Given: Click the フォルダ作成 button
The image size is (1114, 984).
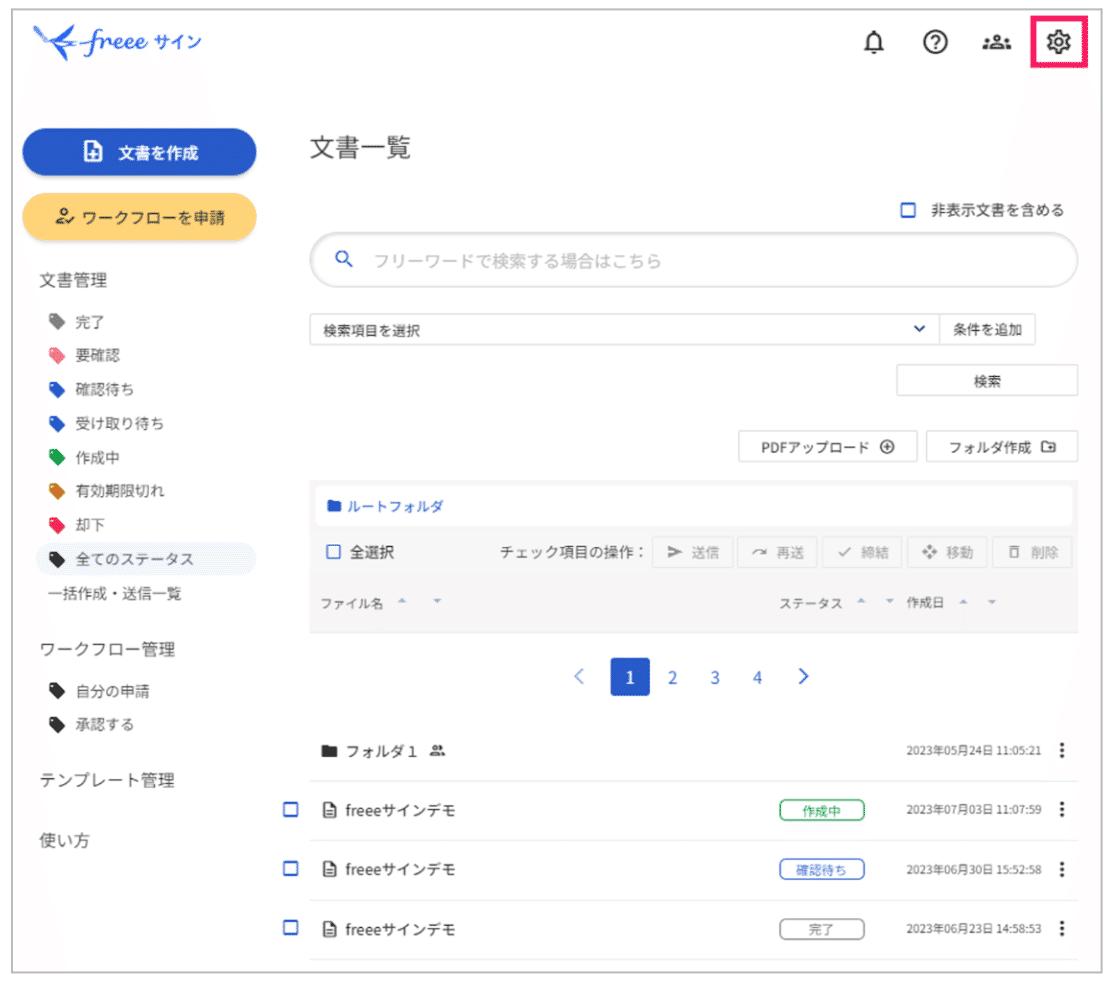Looking at the screenshot, I should [1002, 447].
